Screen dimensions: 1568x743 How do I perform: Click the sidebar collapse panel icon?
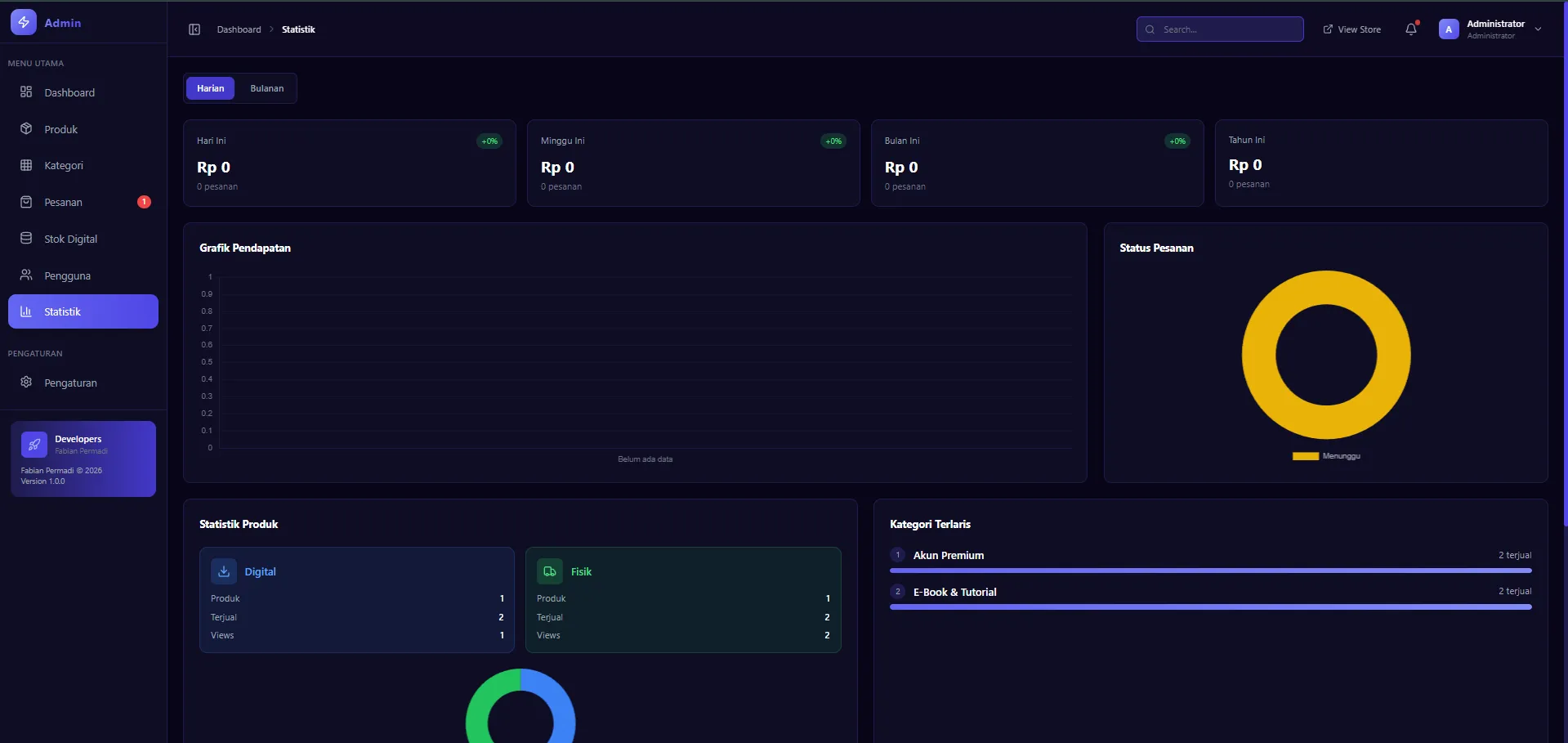click(194, 29)
